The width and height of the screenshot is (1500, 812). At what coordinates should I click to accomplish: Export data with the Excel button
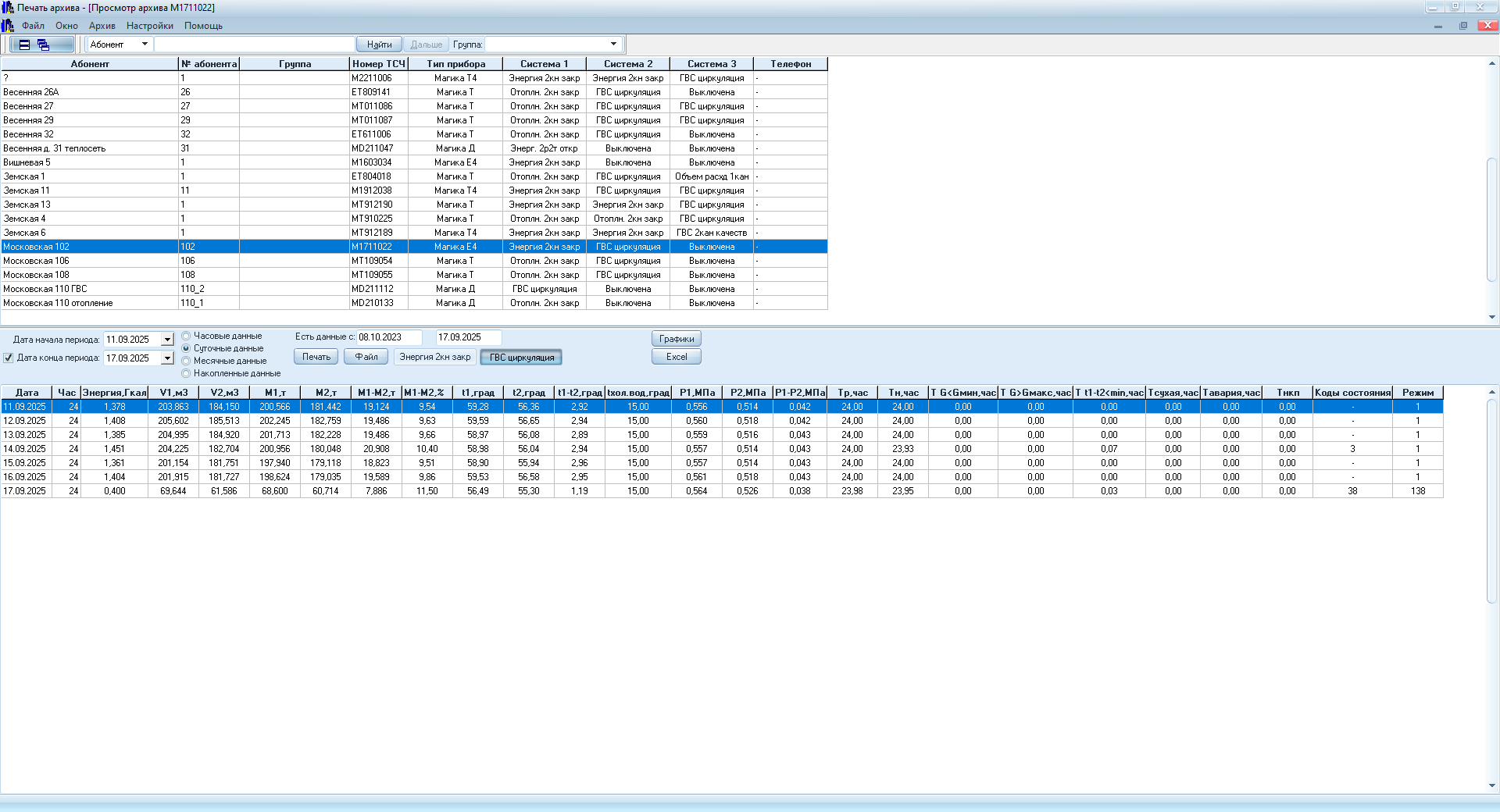tap(676, 357)
